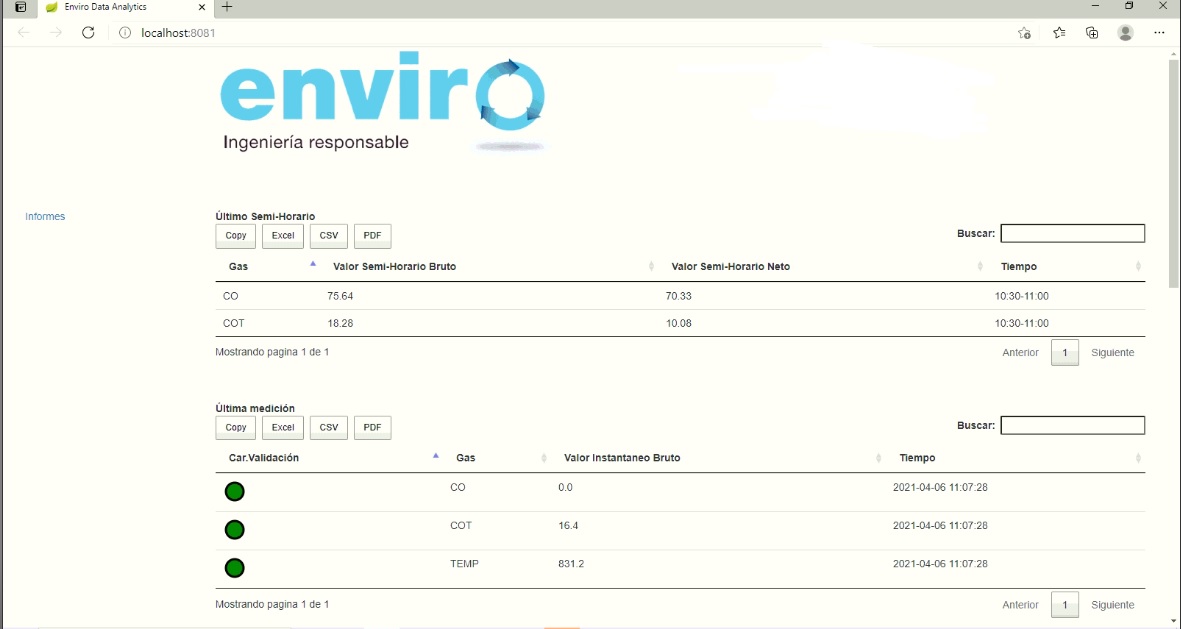1181x629 pixels.
Task: Select page 1 in Semi-Horario pagination
Action: (x=1065, y=353)
